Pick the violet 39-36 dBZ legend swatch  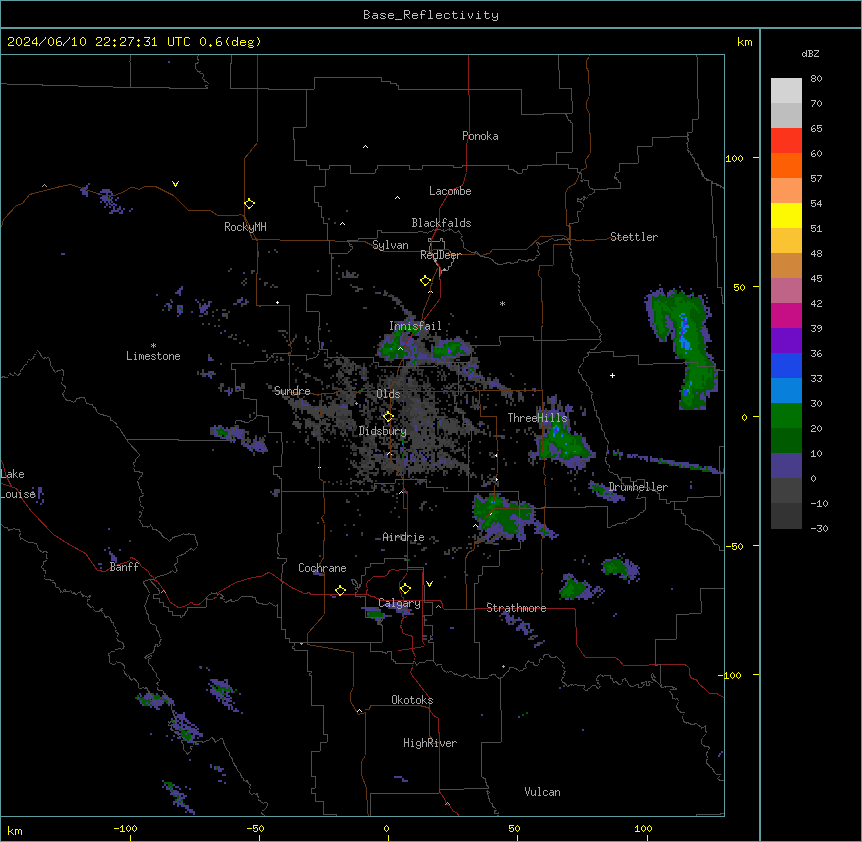point(786,341)
